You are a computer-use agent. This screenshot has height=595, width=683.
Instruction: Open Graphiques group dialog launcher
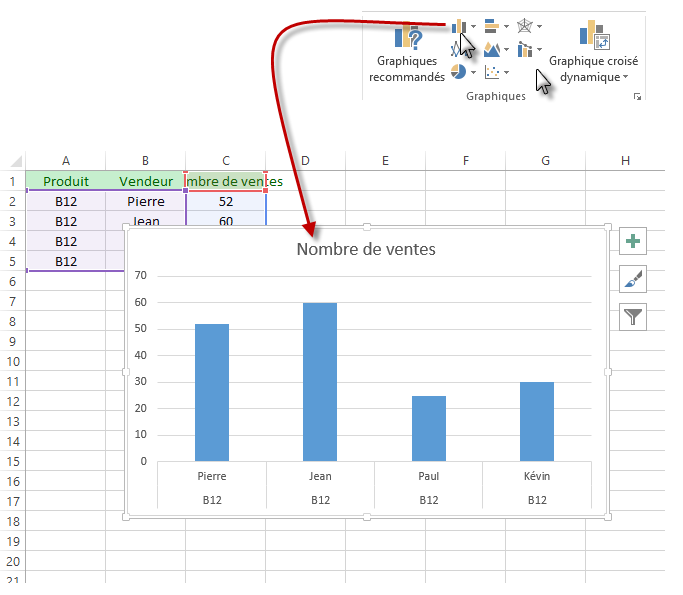coord(637,97)
